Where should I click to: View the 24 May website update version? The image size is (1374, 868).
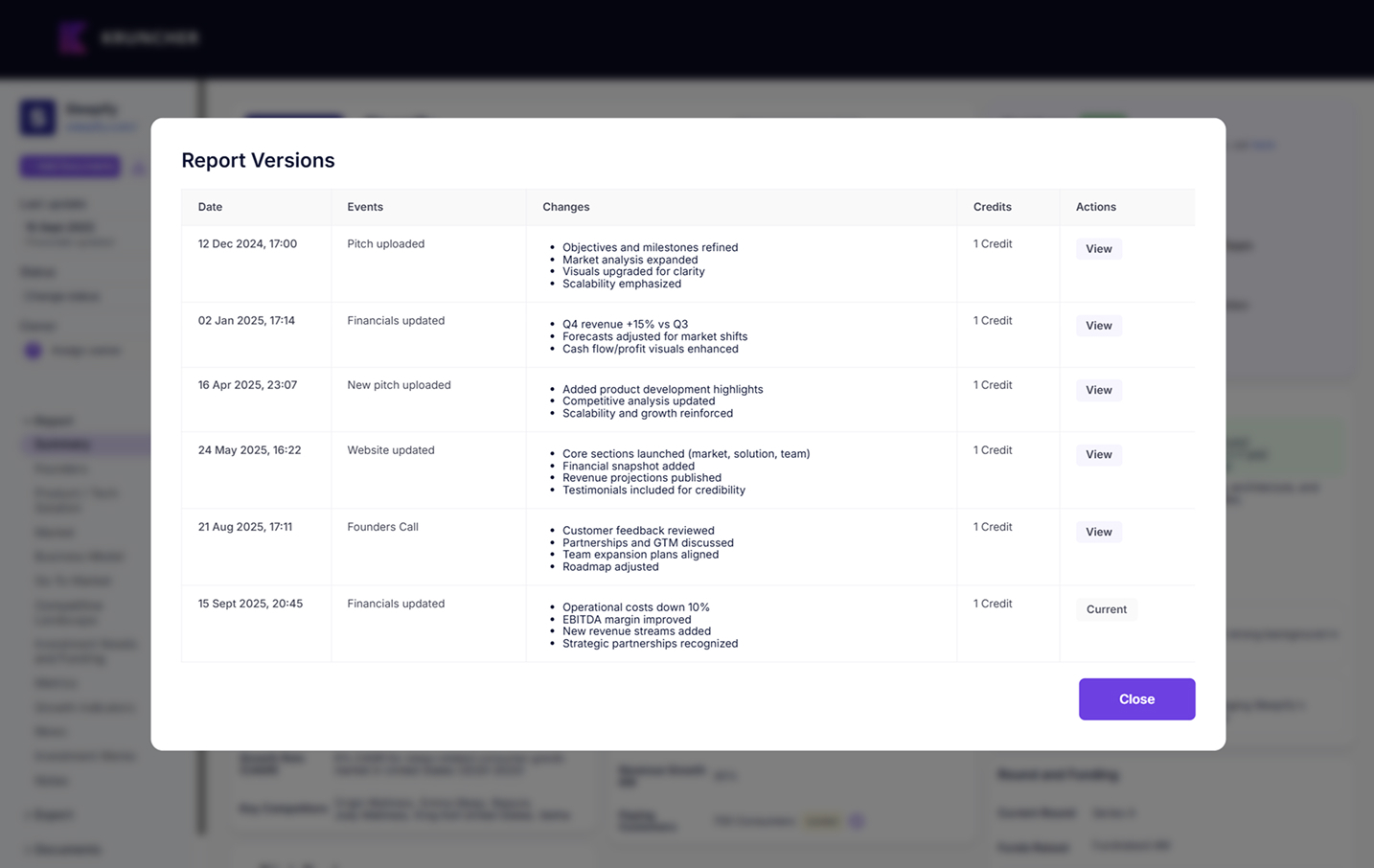click(1097, 454)
